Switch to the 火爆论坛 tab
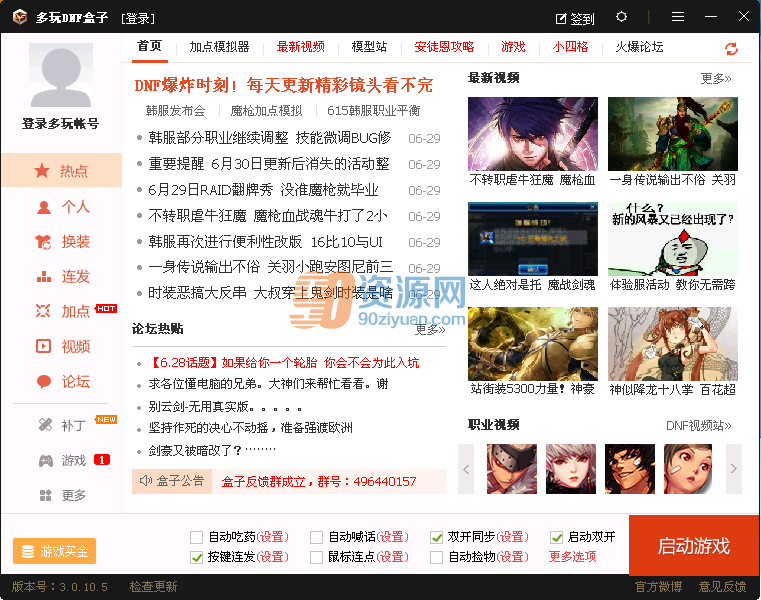761x600 pixels. click(x=639, y=47)
